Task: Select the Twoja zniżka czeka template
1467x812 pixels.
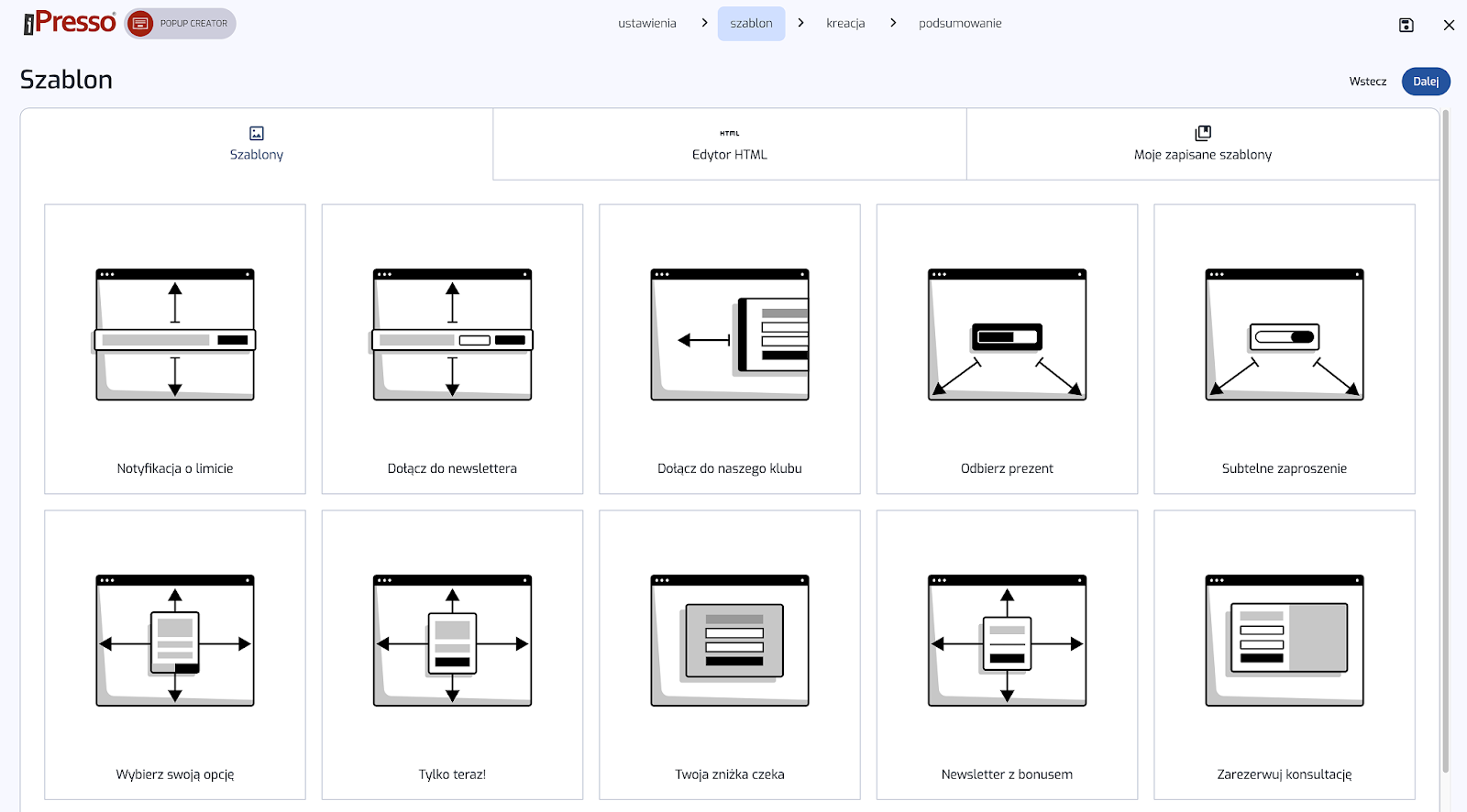Action: (729, 654)
